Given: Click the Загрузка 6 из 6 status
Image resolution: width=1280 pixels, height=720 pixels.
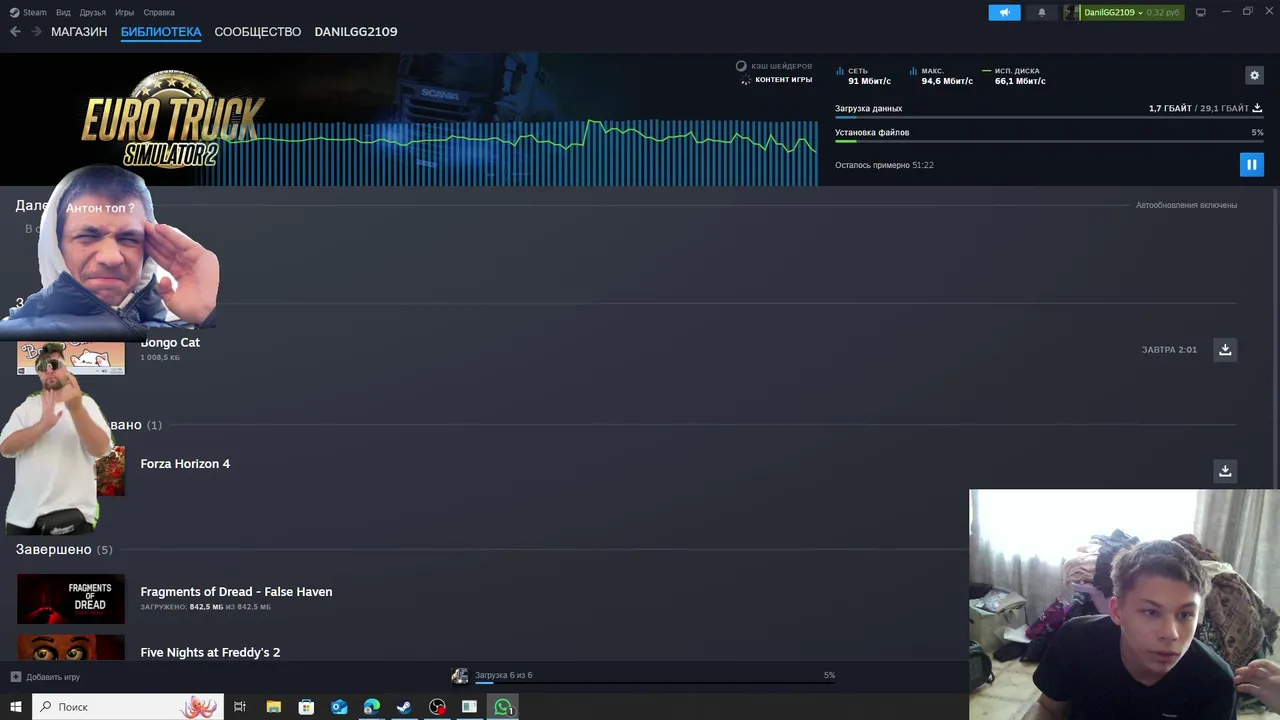Looking at the screenshot, I should (503, 675).
